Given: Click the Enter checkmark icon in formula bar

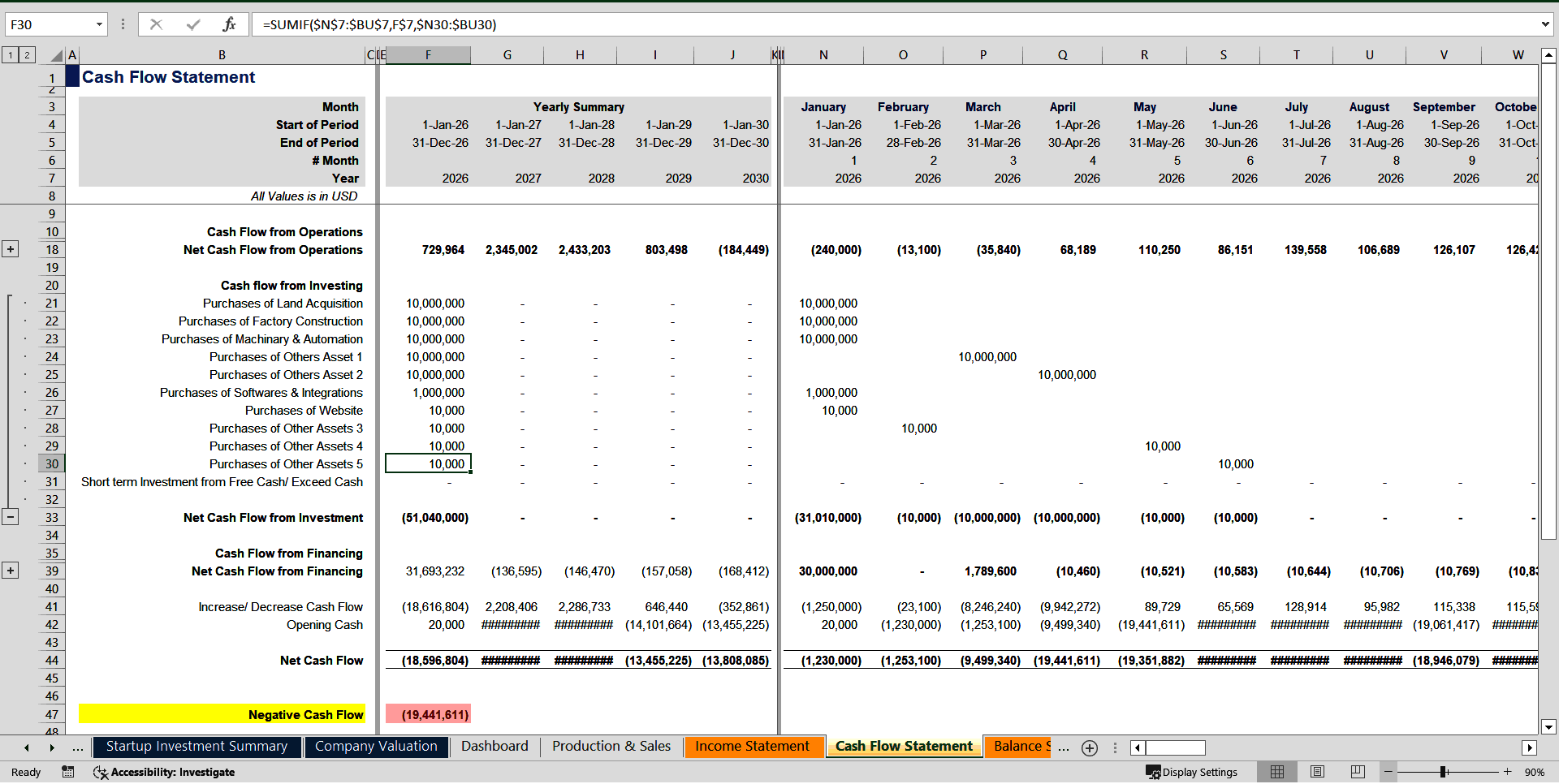Looking at the screenshot, I should (x=193, y=24).
